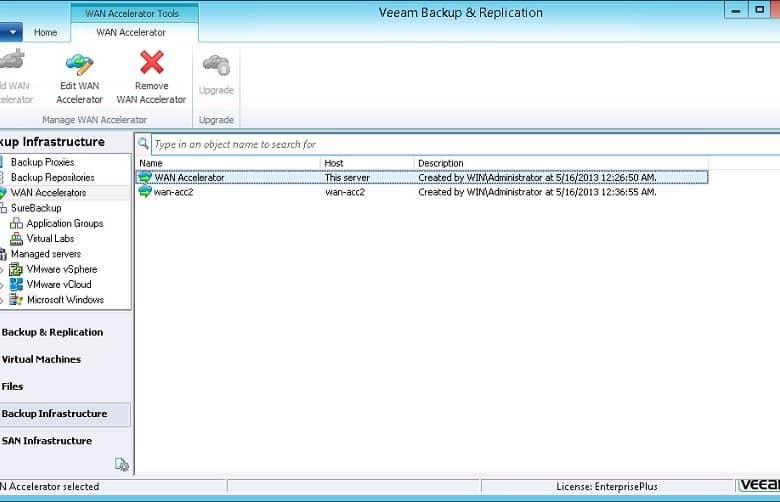
Task: Click the icon beside the wan-acc2 row
Action: [x=145, y=192]
